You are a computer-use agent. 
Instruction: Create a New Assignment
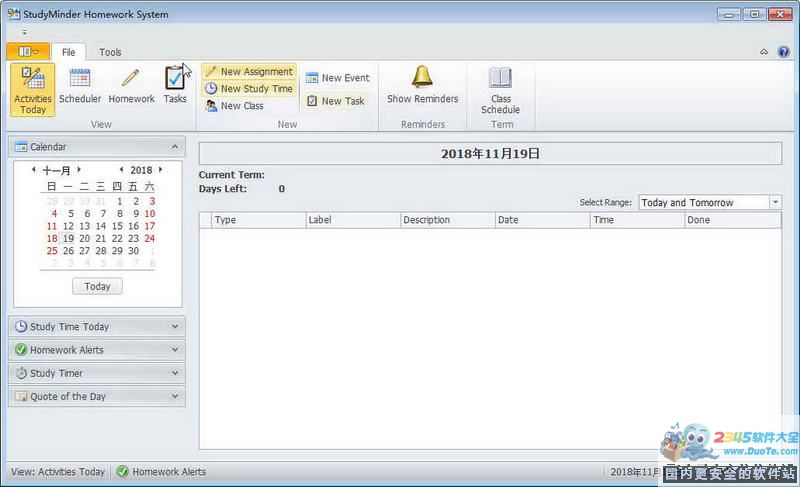point(249,72)
